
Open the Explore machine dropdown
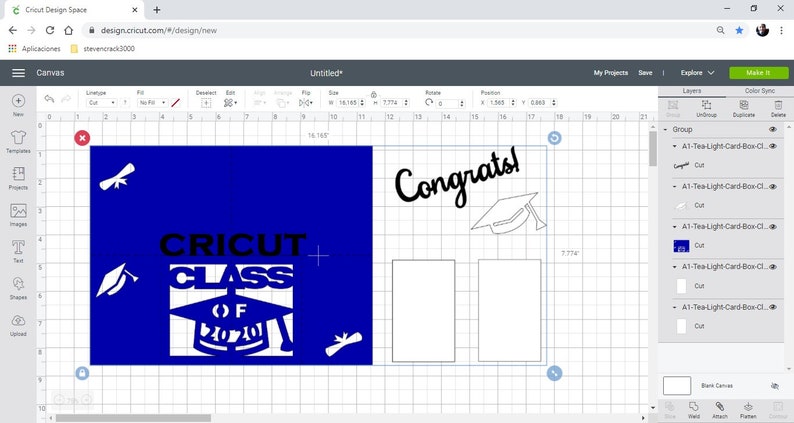pos(697,73)
